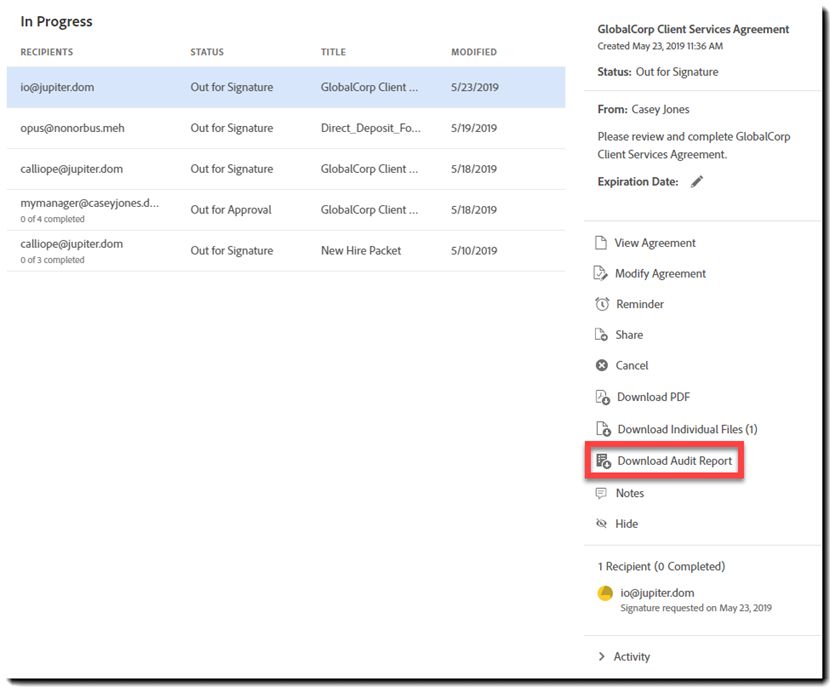Sort by the Modified column header
The height and width of the screenshot is (687, 830).
474,52
